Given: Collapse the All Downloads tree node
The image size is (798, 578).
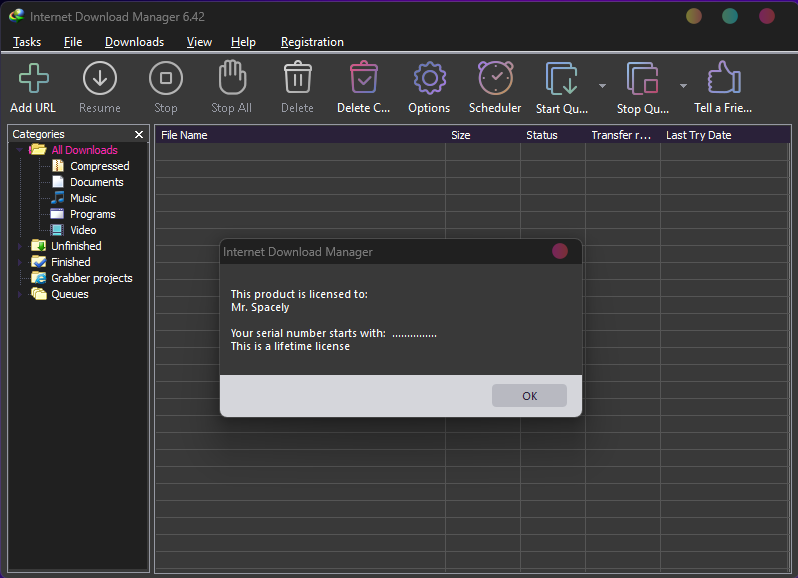Looking at the screenshot, I should coord(19,150).
